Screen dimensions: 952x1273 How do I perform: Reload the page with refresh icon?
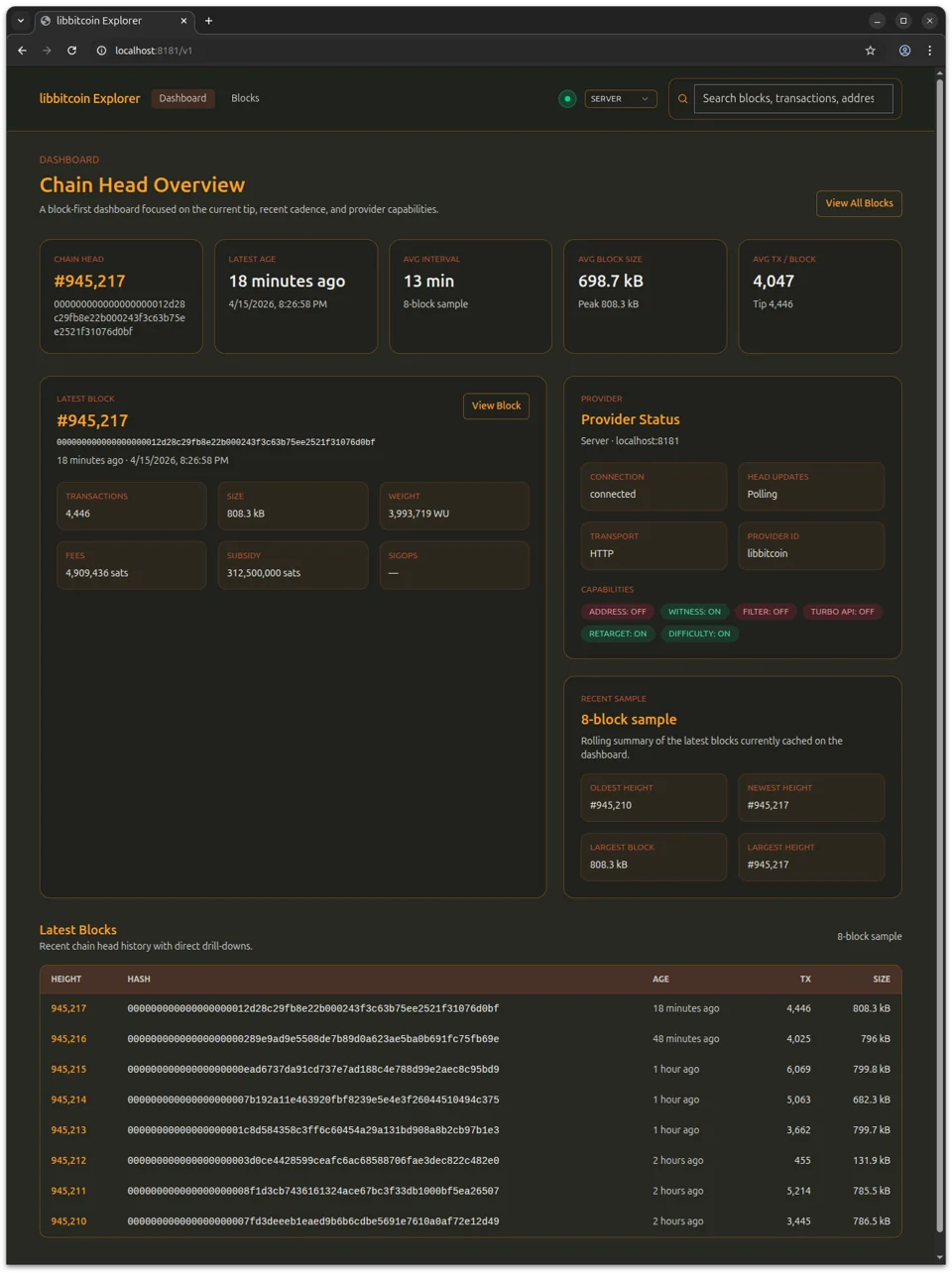click(x=71, y=51)
